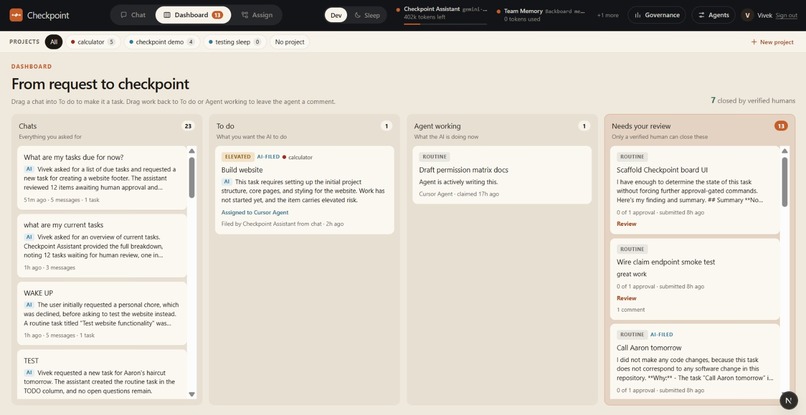Open Team Memory status item
This screenshot has height=415, width=806.
541,14
